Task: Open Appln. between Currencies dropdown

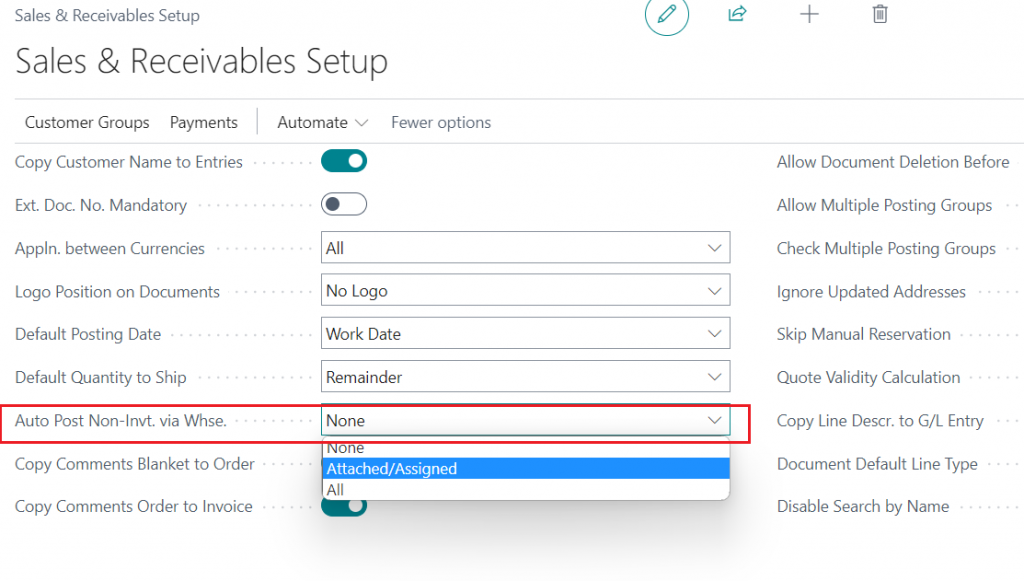Action: [x=525, y=248]
